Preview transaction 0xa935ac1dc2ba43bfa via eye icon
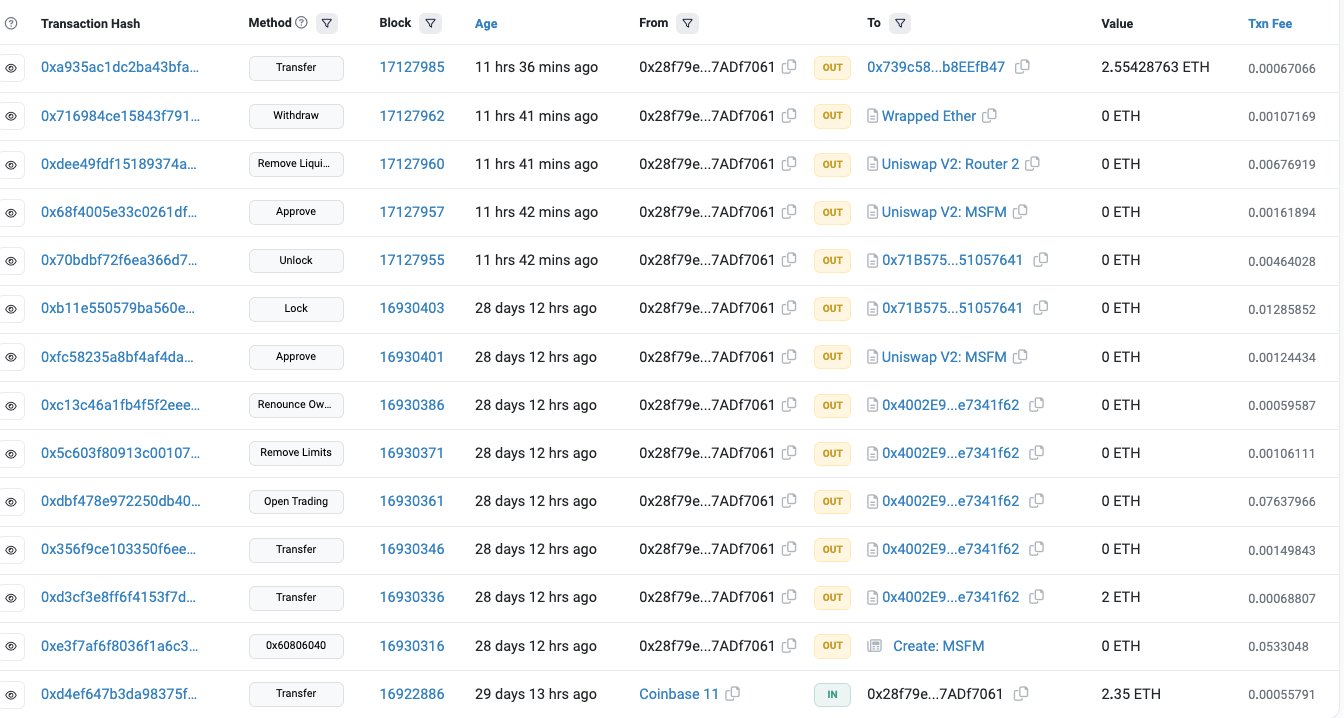 tap(11, 68)
